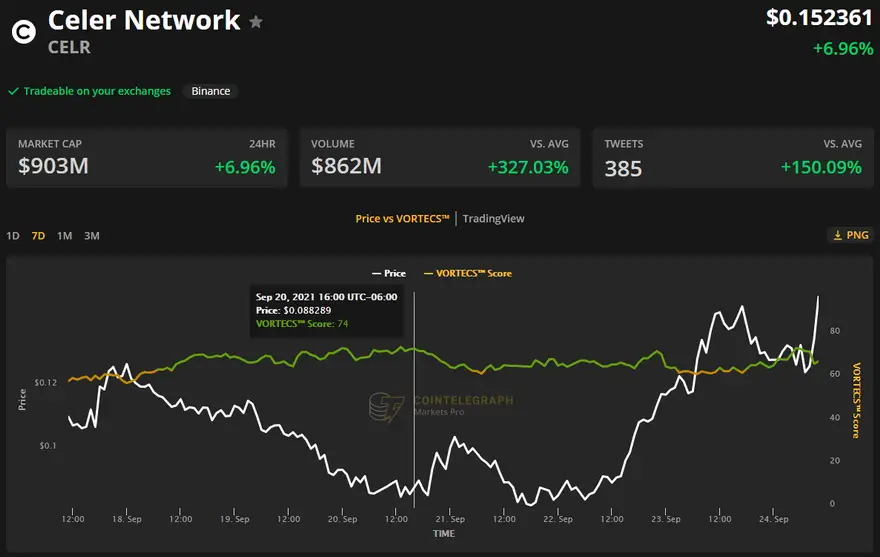This screenshot has height=557, width=880.
Task: Toggle the favorite star next to Celer Network
Action: pyautogui.click(x=256, y=22)
